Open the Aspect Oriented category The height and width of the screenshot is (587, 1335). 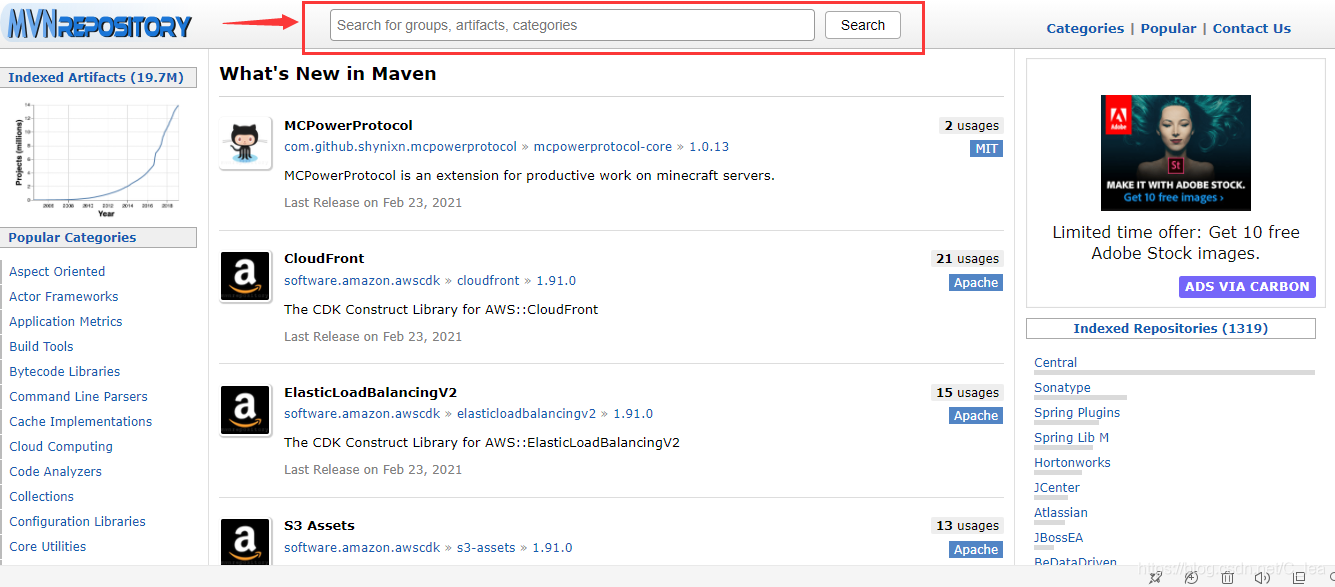point(57,271)
